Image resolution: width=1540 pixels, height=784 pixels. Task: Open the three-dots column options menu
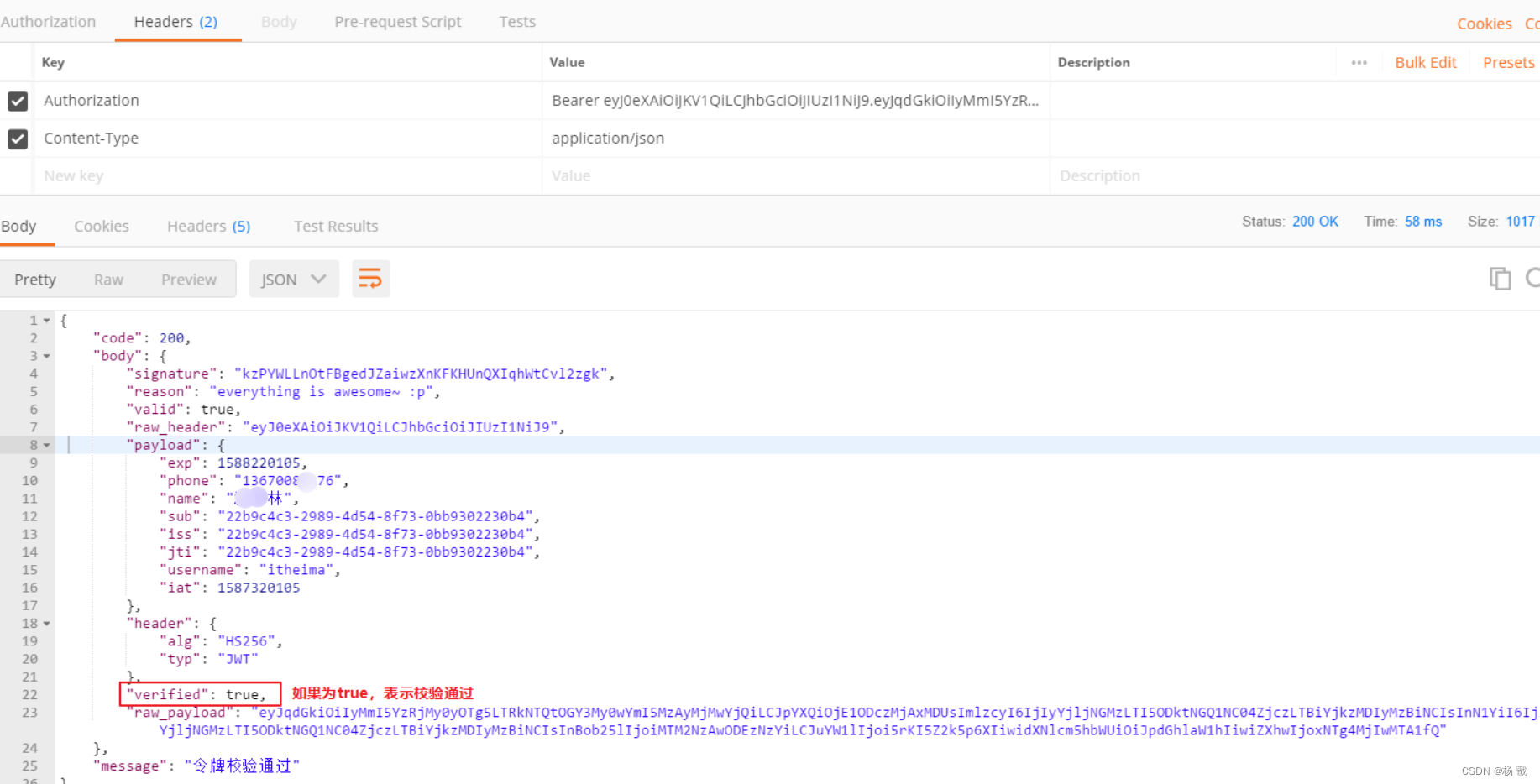(x=1359, y=63)
